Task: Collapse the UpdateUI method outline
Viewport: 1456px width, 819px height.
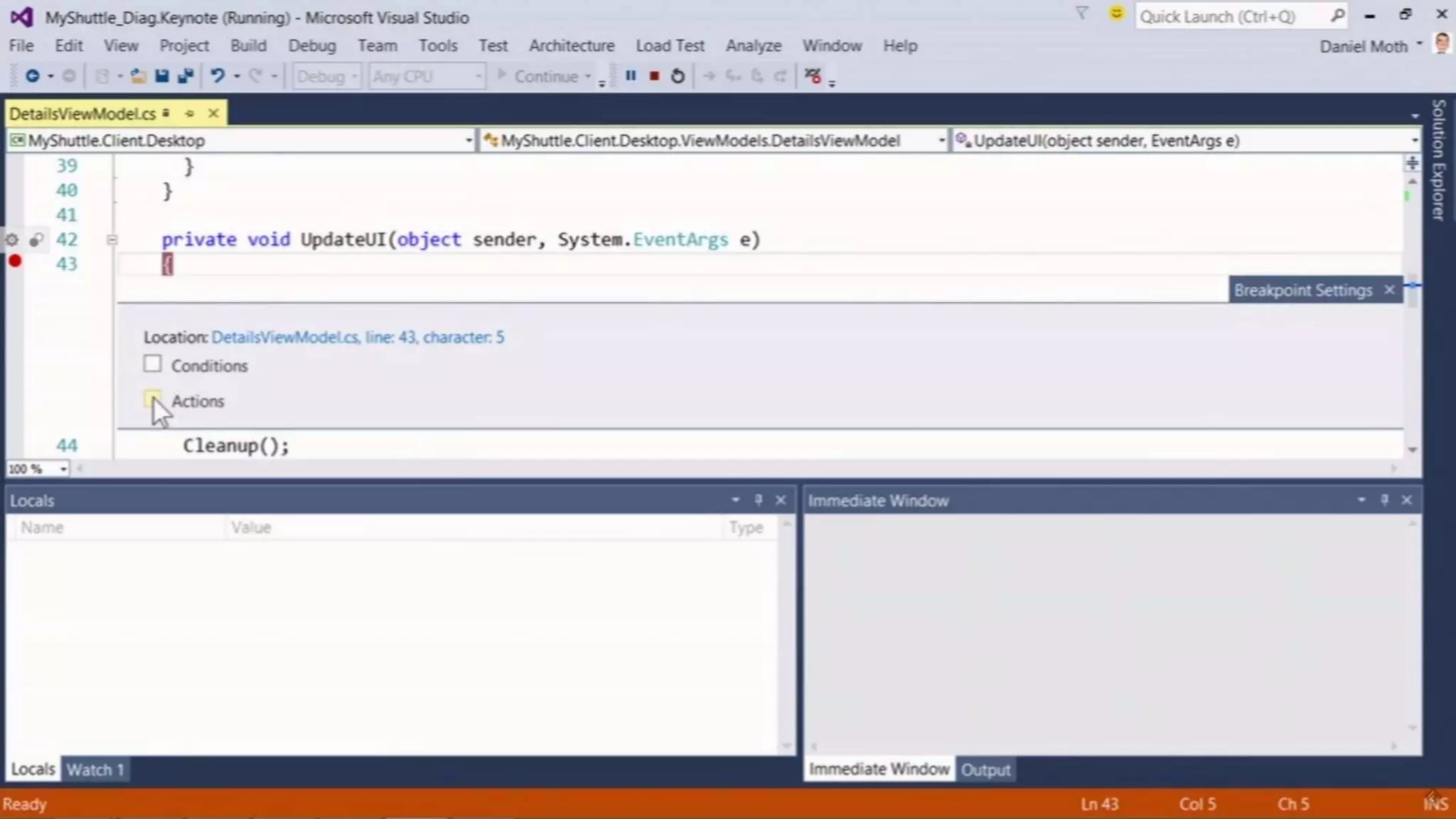Action: (112, 240)
